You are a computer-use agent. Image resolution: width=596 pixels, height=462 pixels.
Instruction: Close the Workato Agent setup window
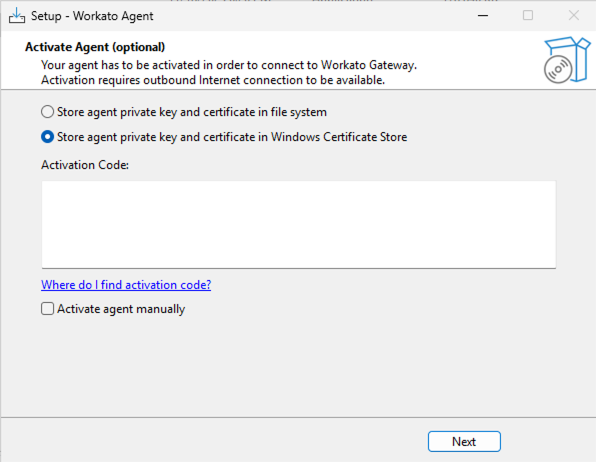pos(574,16)
